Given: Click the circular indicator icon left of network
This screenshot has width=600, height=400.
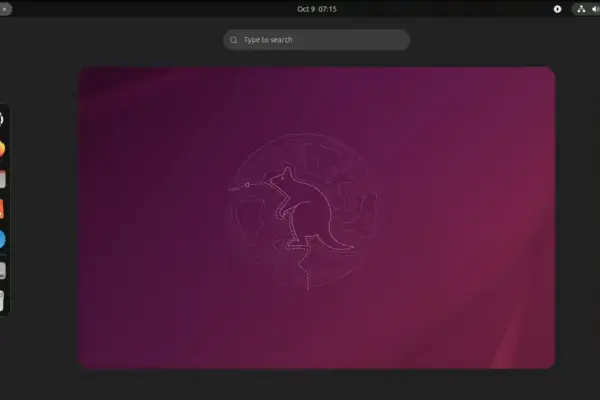Looking at the screenshot, I should click(x=557, y=9).
